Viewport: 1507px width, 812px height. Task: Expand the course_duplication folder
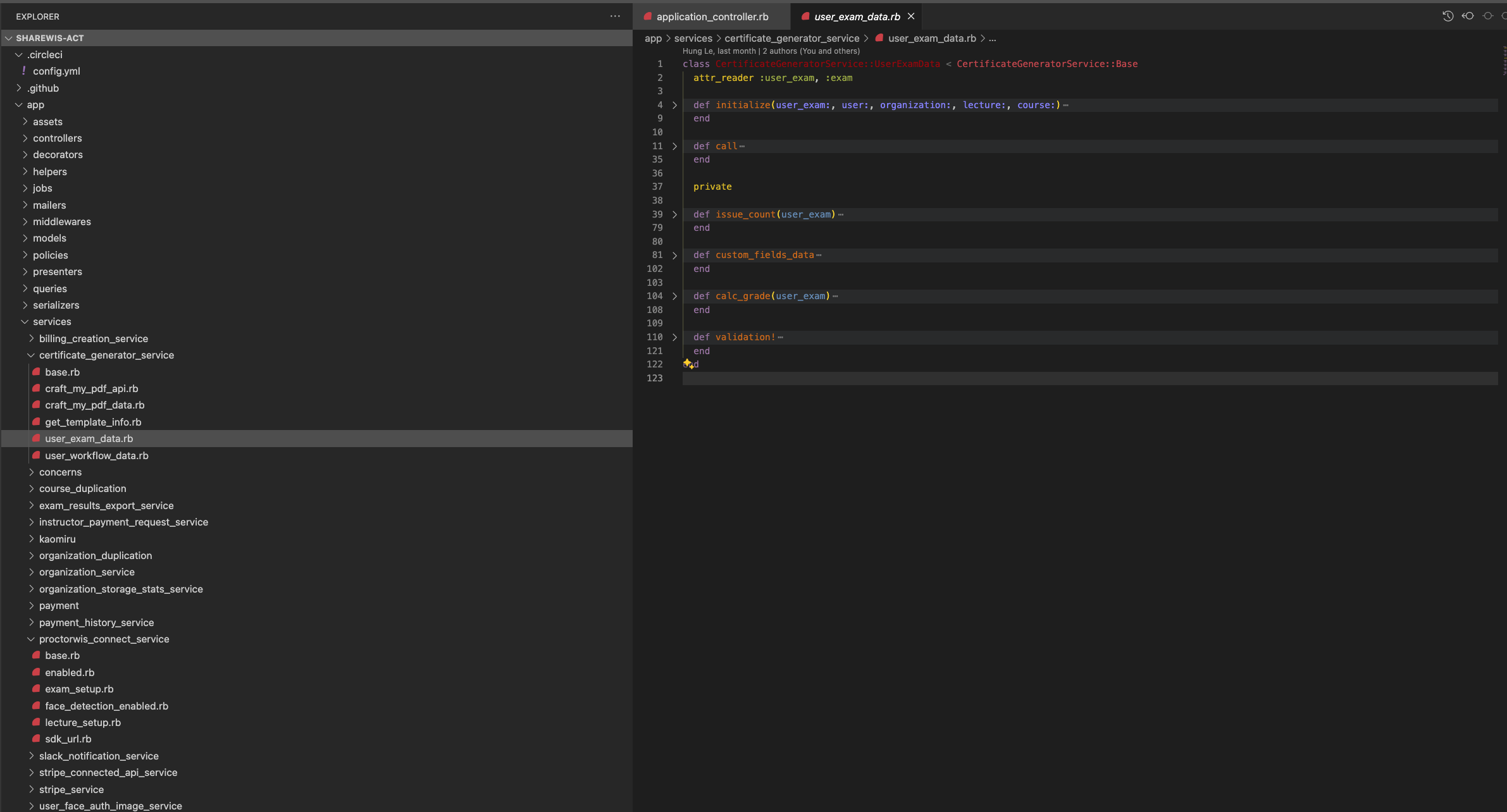[316, 488]
